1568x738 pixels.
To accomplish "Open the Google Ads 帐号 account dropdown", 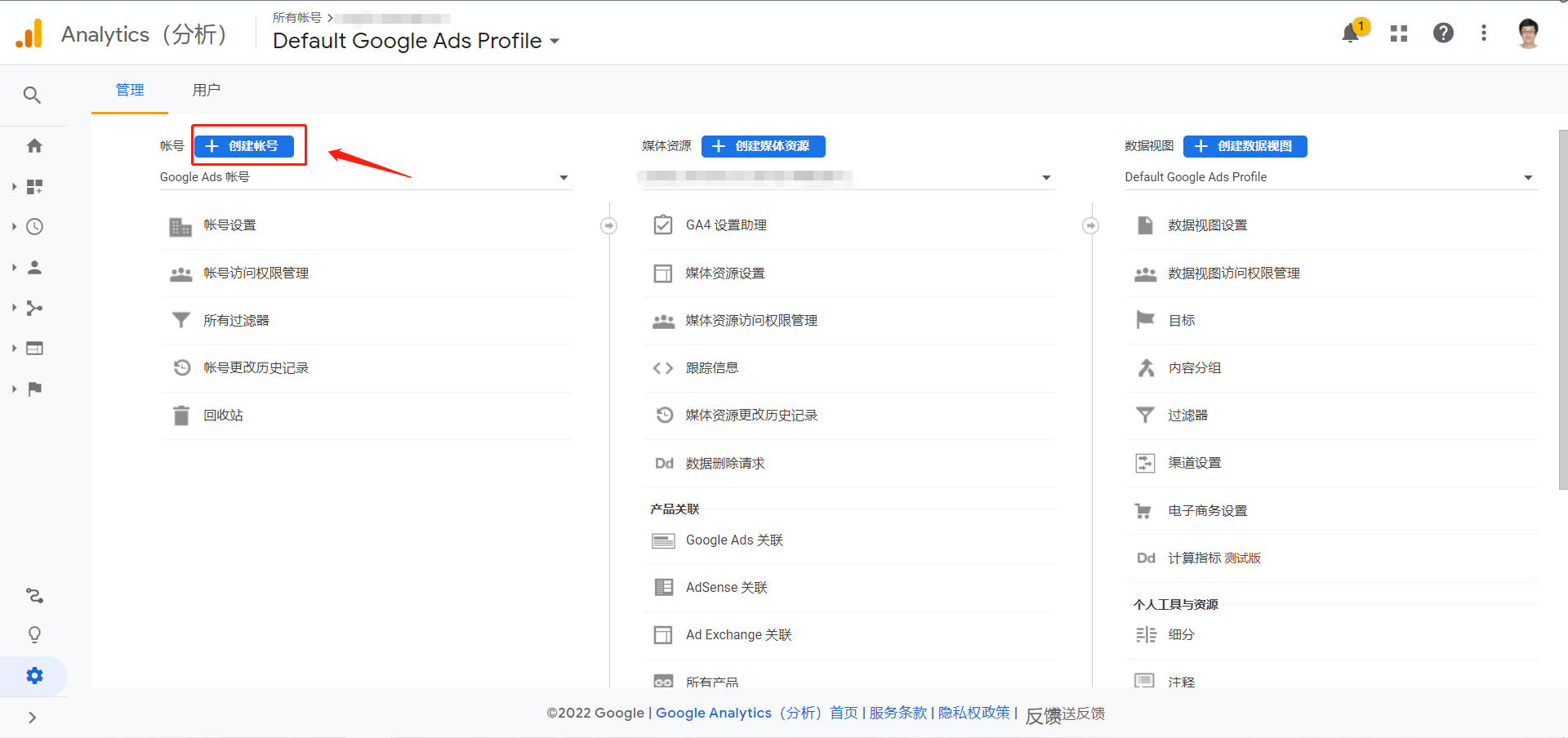I will tap(366, 177).
